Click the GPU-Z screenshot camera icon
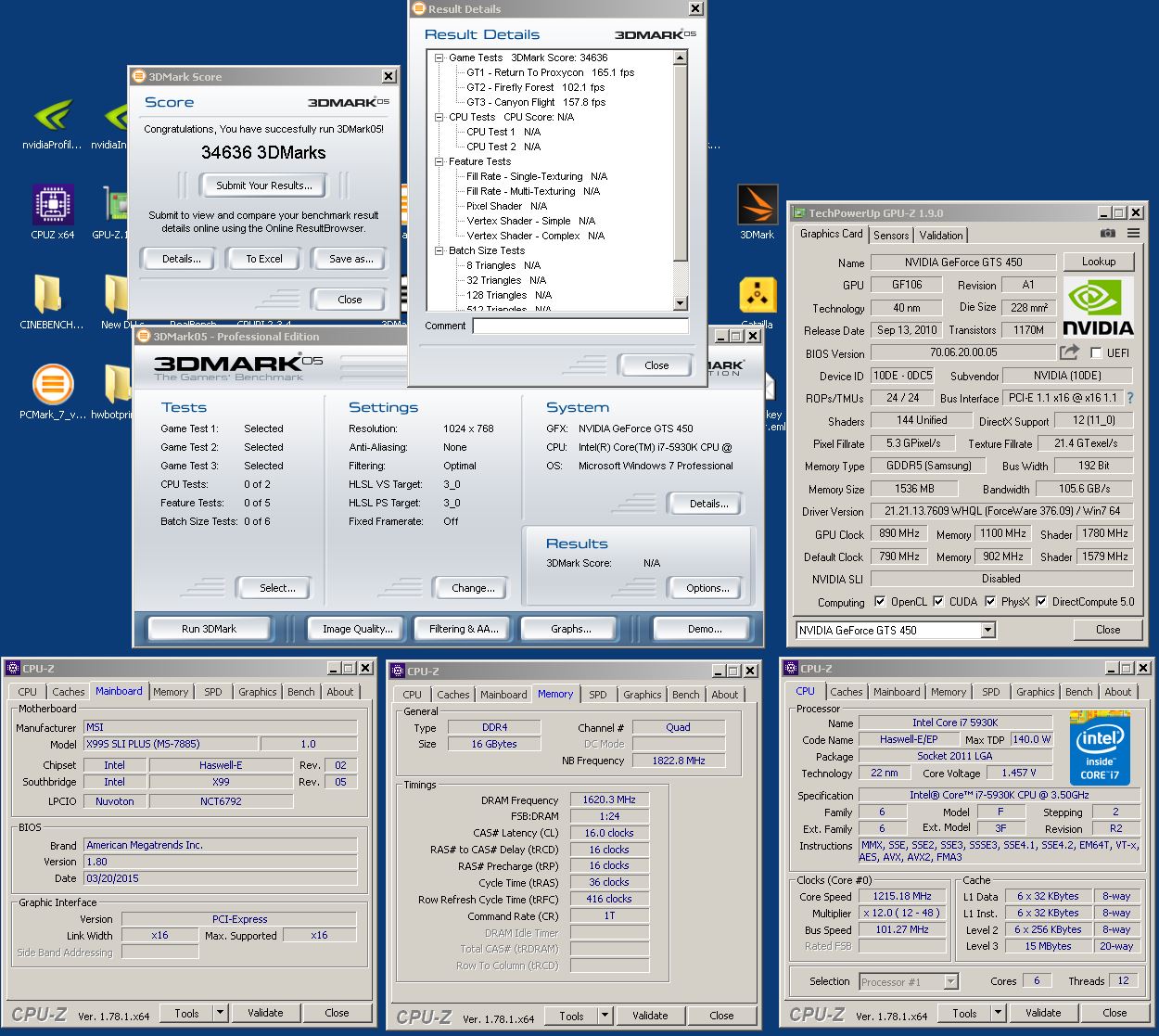This screenshot has width=1159, height=1036. click(1107, 234)
